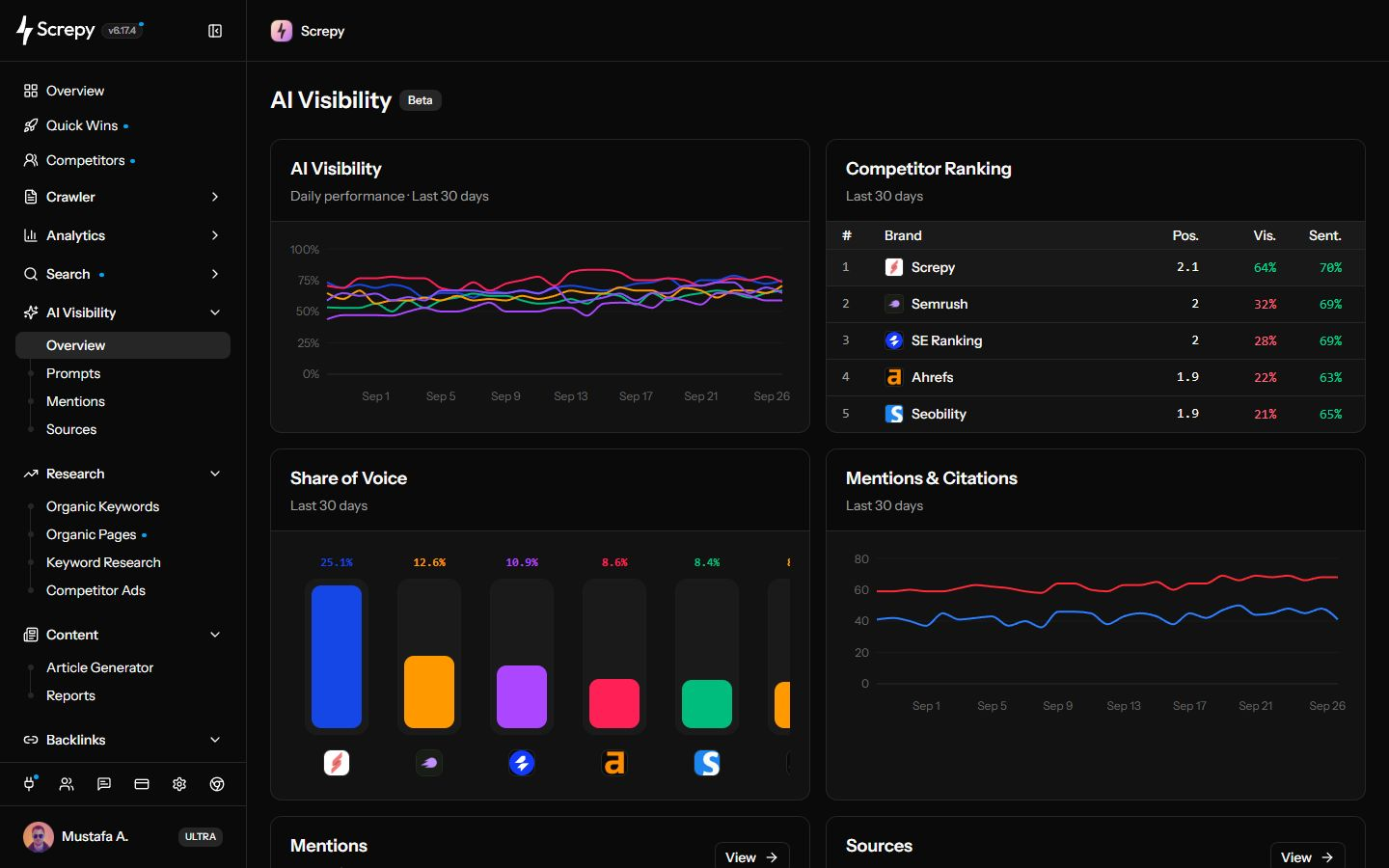Viewport: 1389px width, 868px height.
Task: Open Prompts under AI Visibility
Action: pos(73,373)
